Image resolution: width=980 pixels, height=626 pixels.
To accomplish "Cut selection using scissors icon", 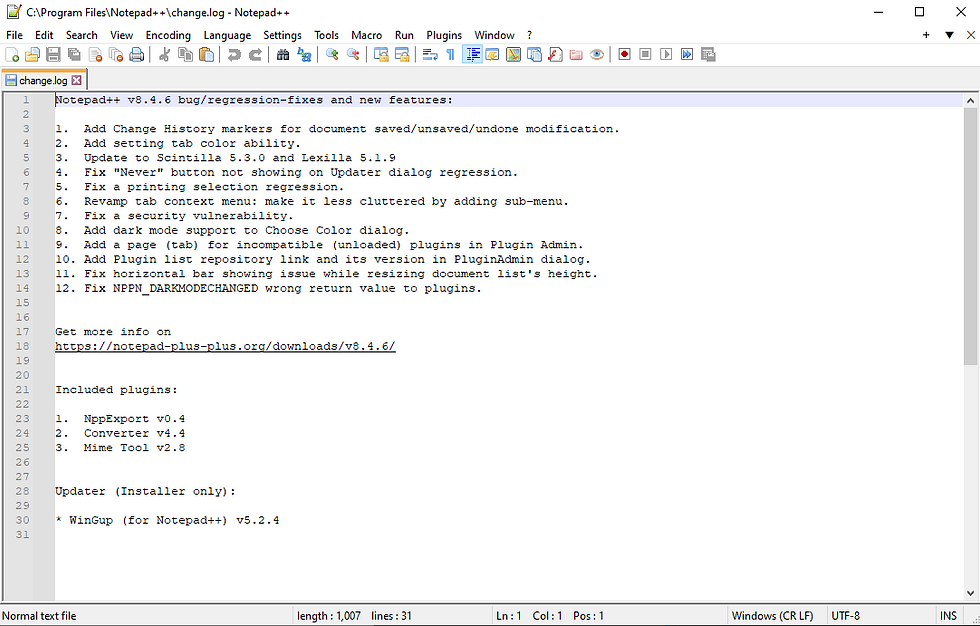I will coord(164,55).
